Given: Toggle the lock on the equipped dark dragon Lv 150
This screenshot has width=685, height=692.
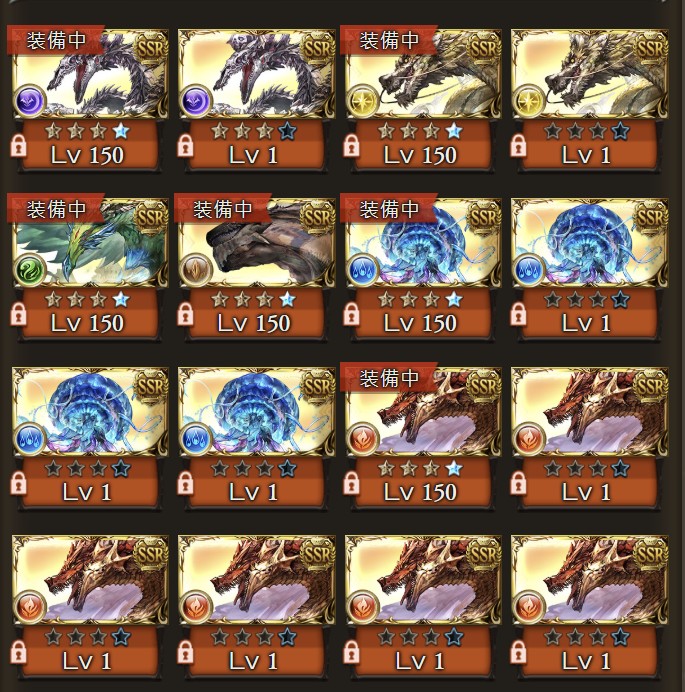Looking at the screenshot, I should coord(18,147).
